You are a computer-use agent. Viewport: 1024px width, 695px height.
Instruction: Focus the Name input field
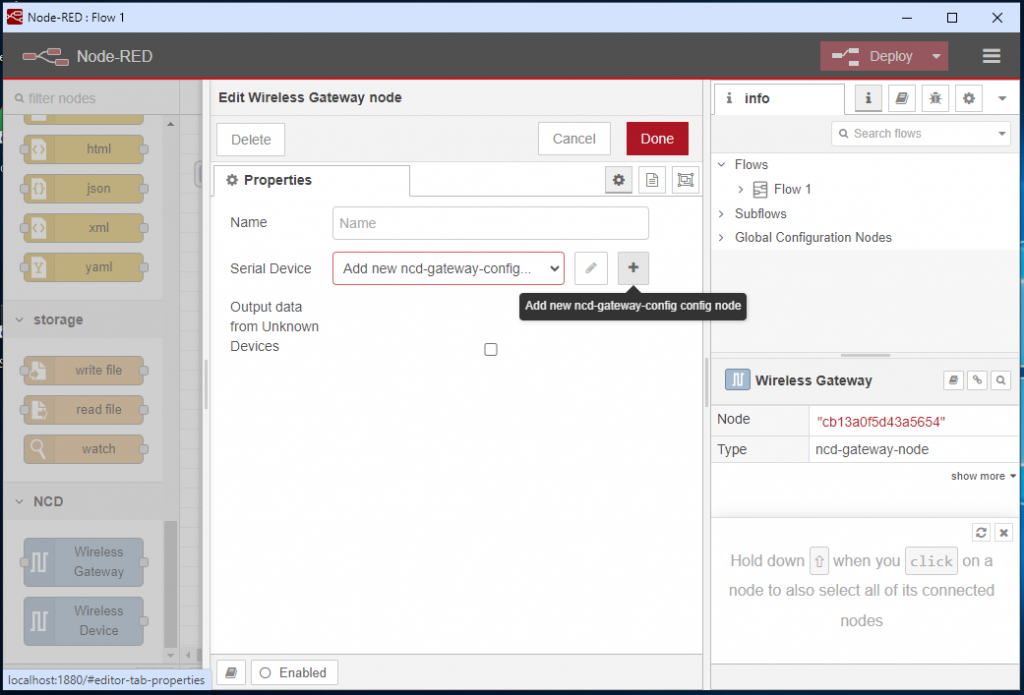click(x=490, y=223)
